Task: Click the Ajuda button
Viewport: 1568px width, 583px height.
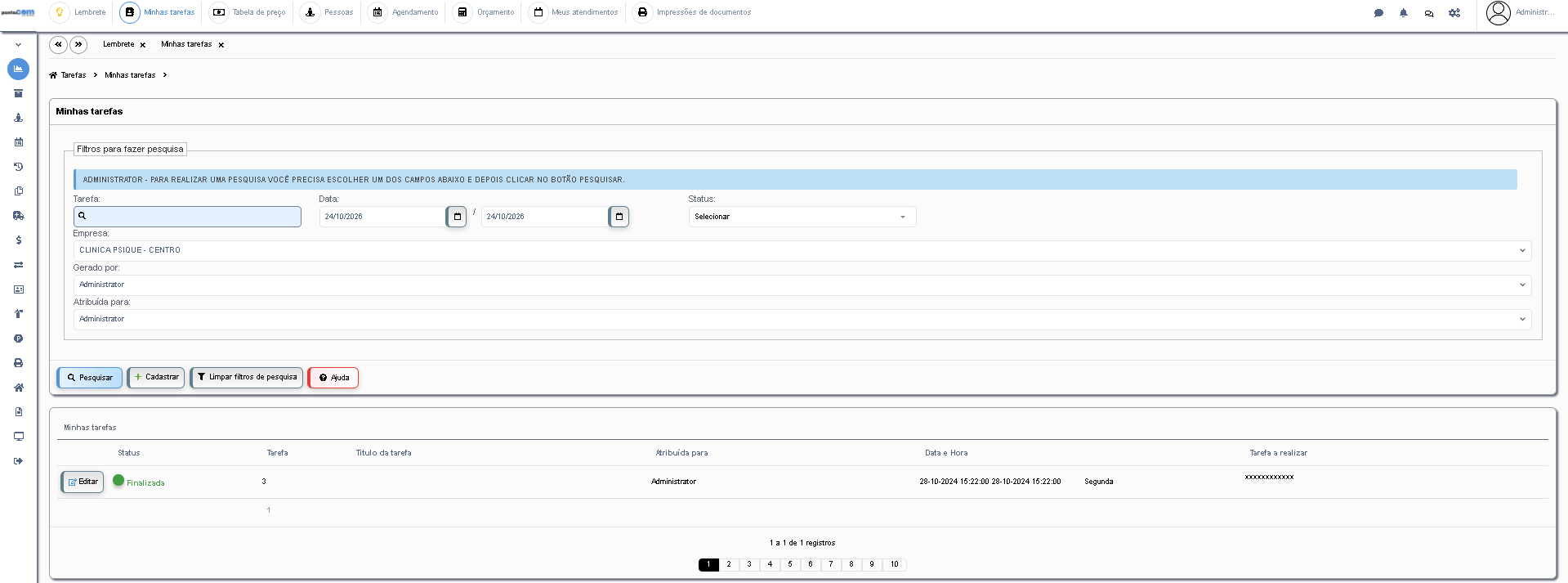Action: (333, 378)
